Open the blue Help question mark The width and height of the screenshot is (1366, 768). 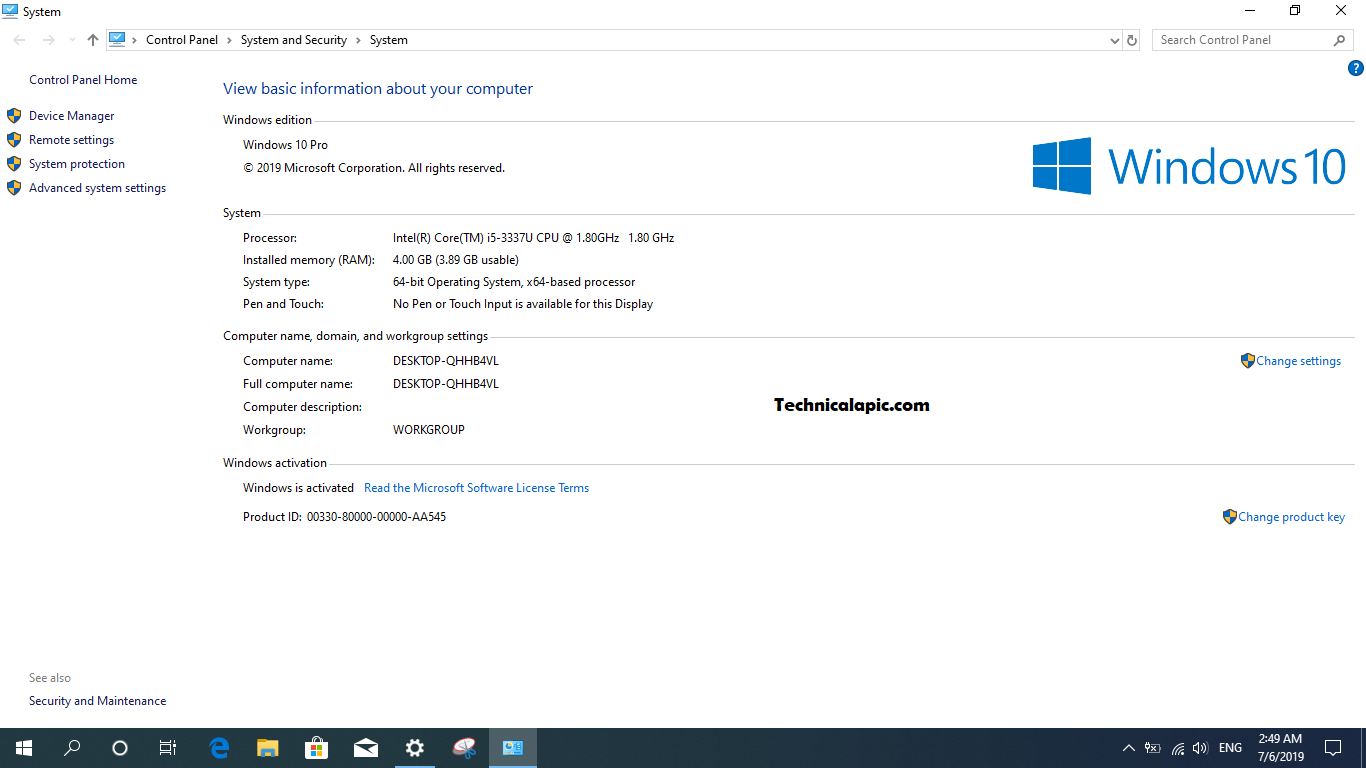1356,68
